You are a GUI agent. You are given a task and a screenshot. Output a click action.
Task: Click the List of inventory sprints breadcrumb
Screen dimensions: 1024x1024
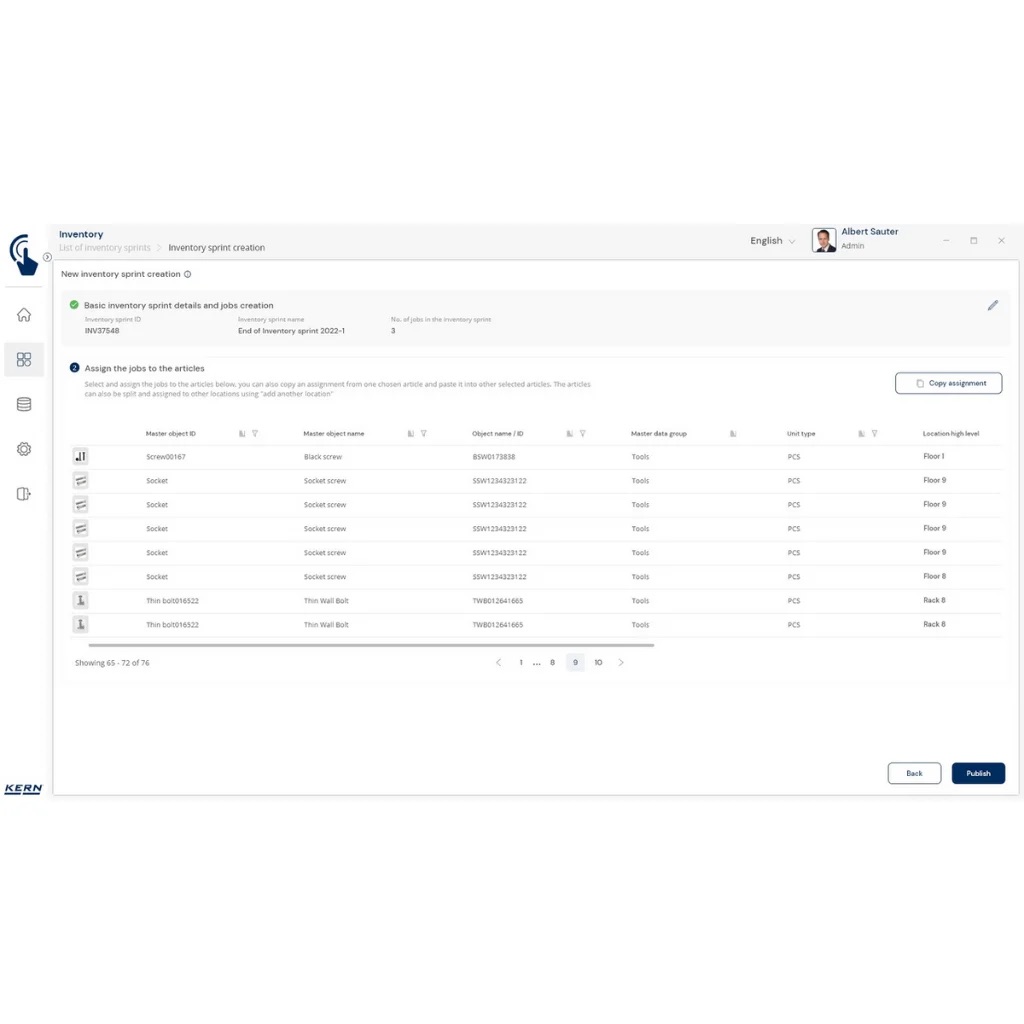tap(105, 248)
